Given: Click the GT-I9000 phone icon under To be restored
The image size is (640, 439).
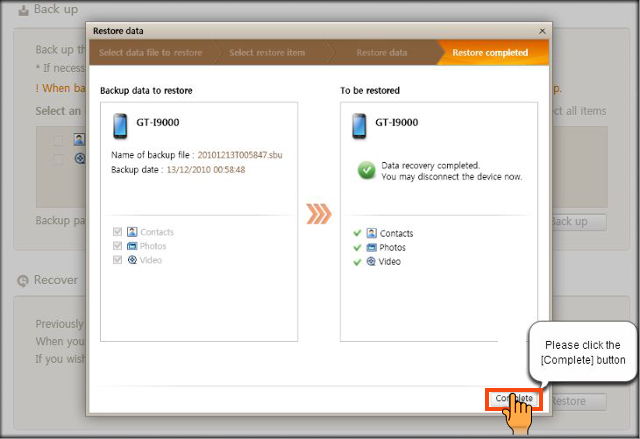Looking at the screenshot, I should point(360,127).
